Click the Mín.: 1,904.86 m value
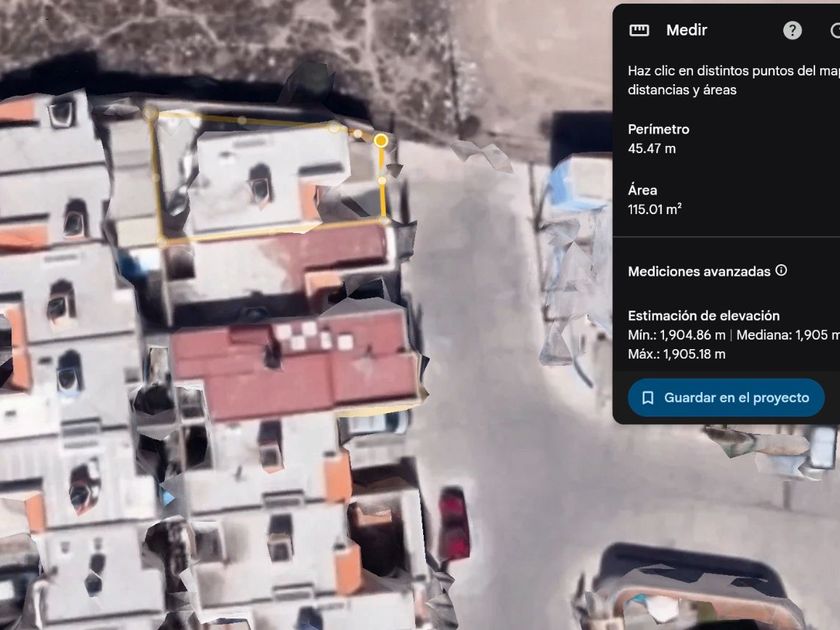 (677, 335)
